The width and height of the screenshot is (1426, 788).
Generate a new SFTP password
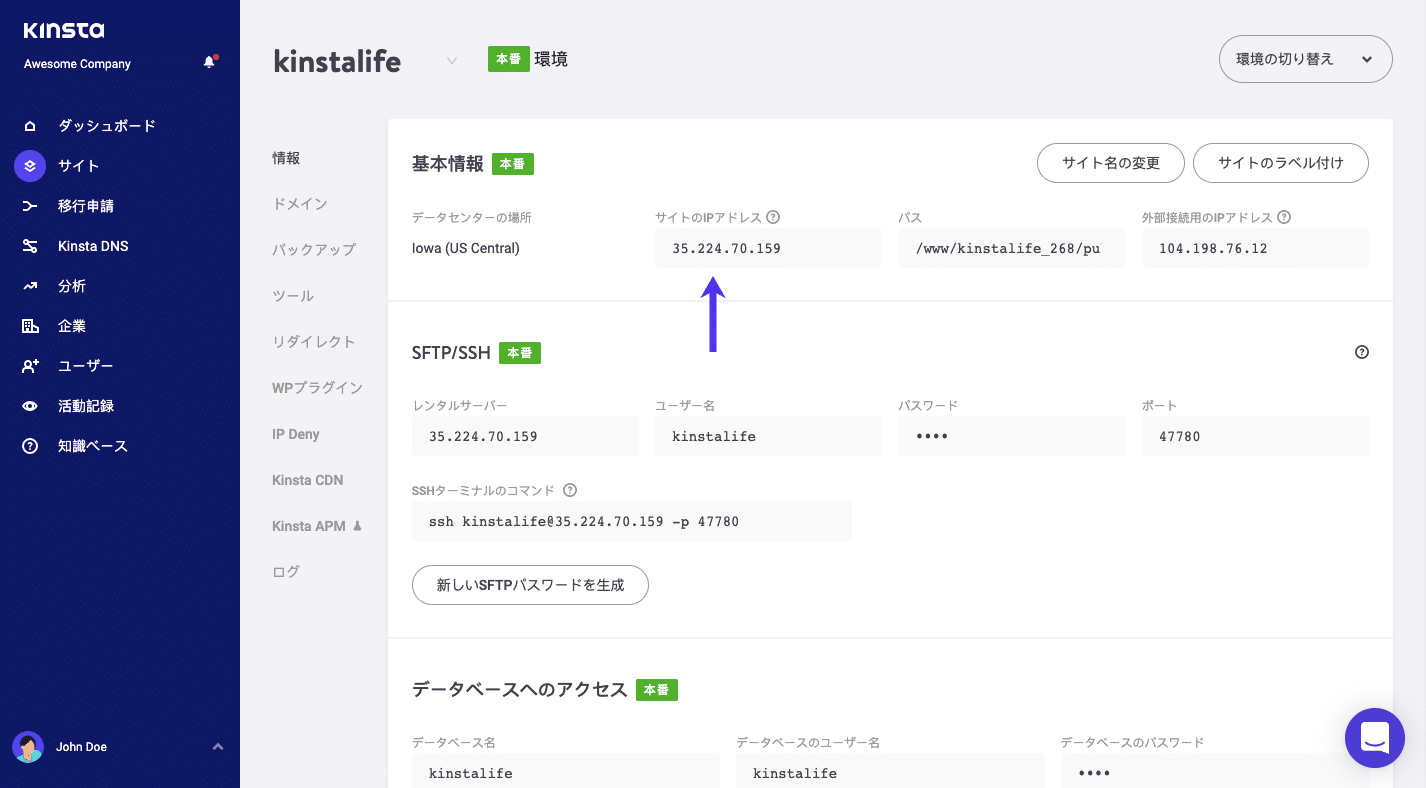(530, 585)
